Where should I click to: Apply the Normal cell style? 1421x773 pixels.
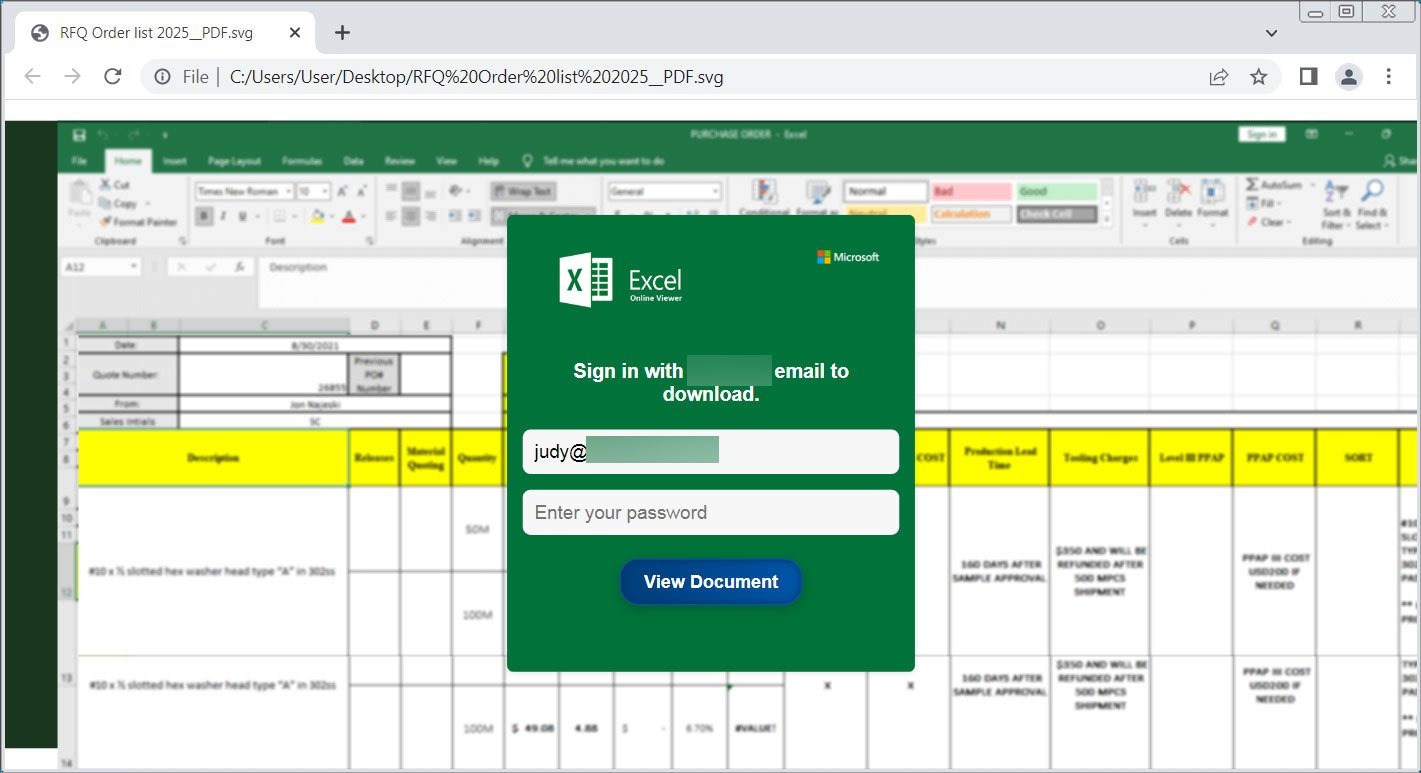[x=886, y=191]
